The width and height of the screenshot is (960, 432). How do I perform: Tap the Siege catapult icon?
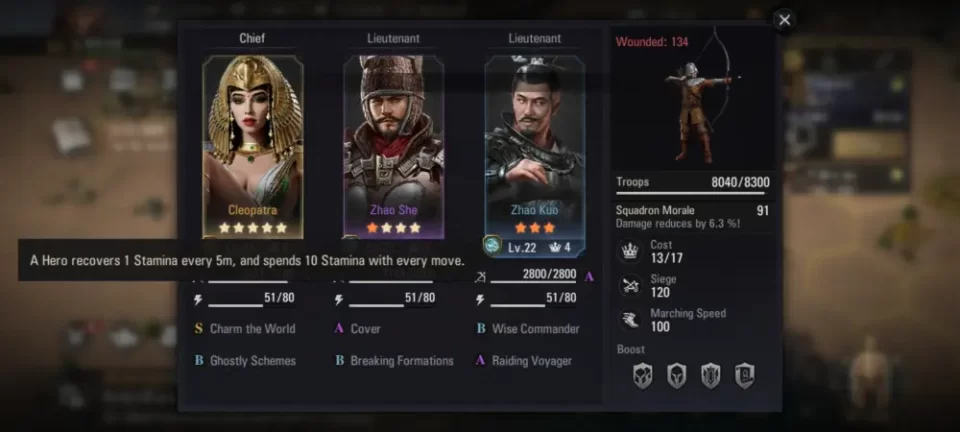(x=629, y=285)
